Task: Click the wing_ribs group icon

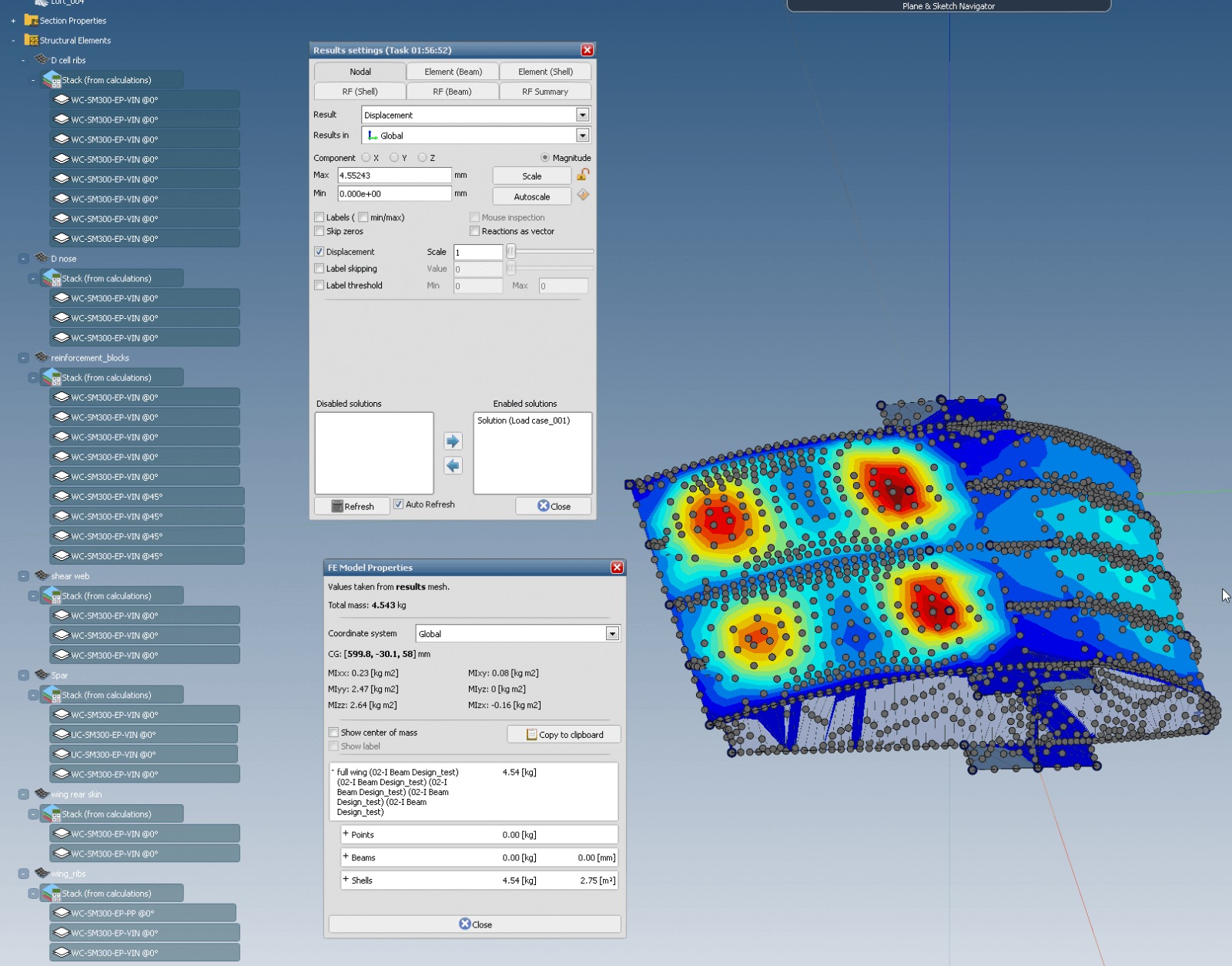Action: click(42, 873)
